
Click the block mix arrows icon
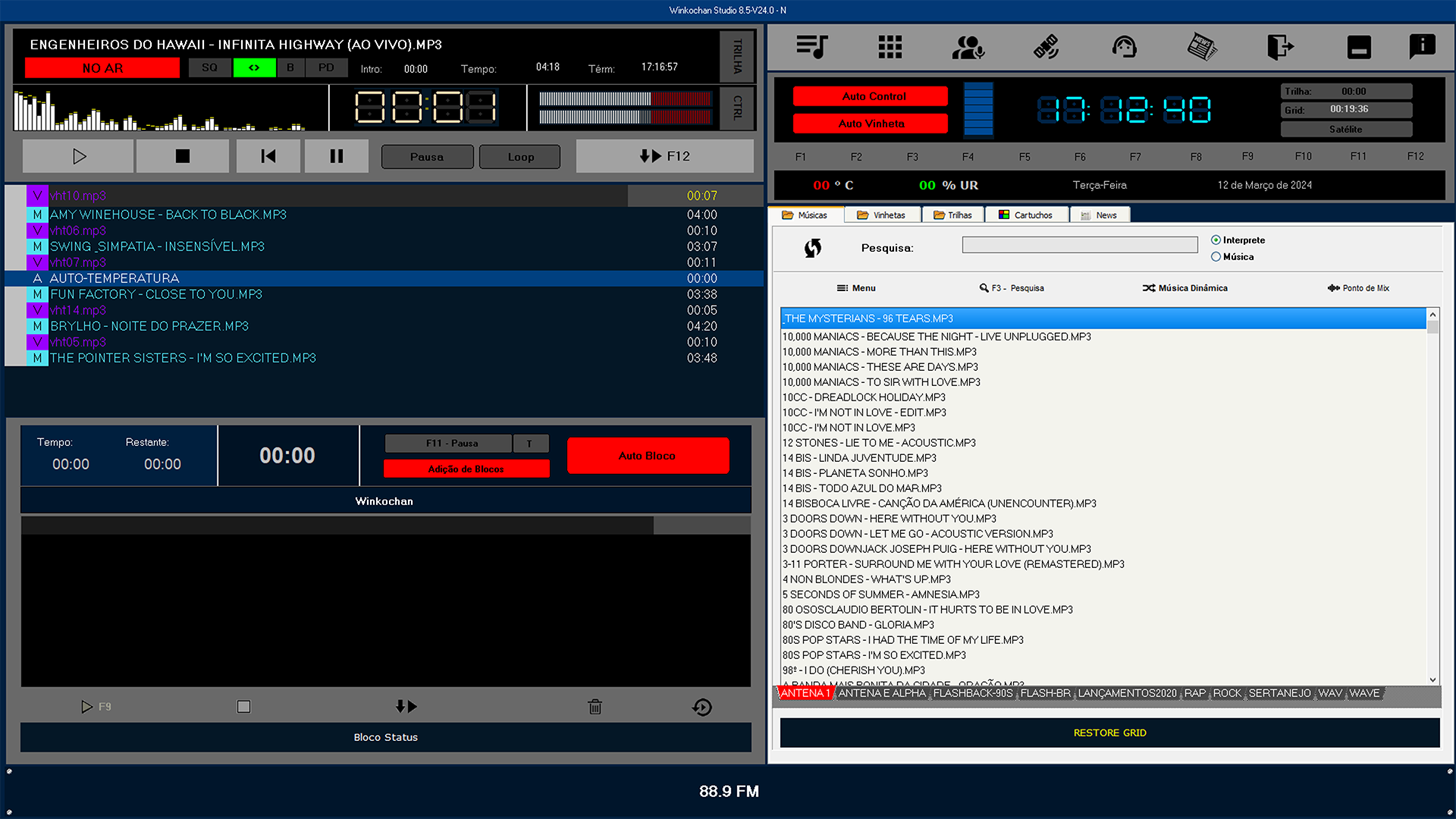(x=406, y=707)
